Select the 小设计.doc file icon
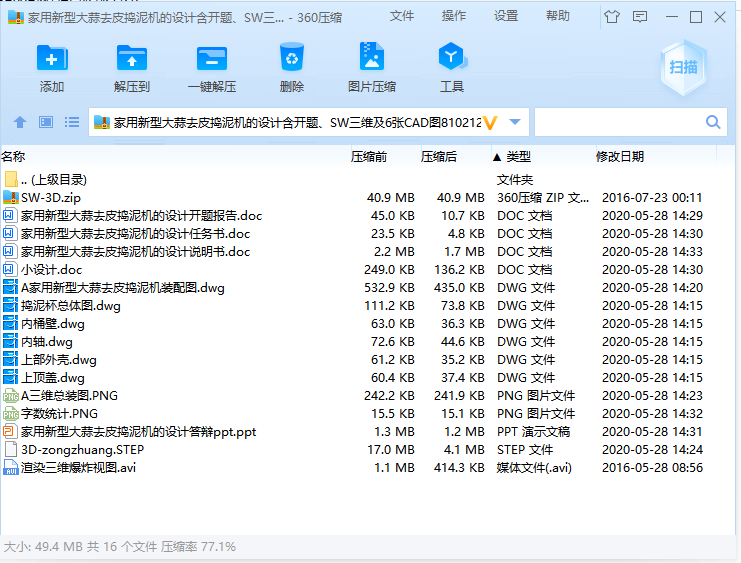Image resolution: width=741 pixels, height=563 pixels. pyautogui.click(x=9, y=269)
